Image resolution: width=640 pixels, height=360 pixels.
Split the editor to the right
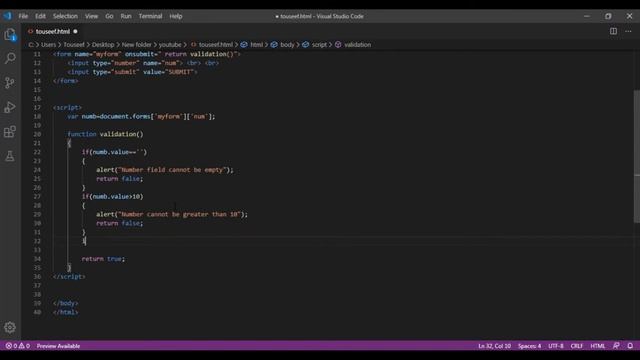(x=613, y=31)
